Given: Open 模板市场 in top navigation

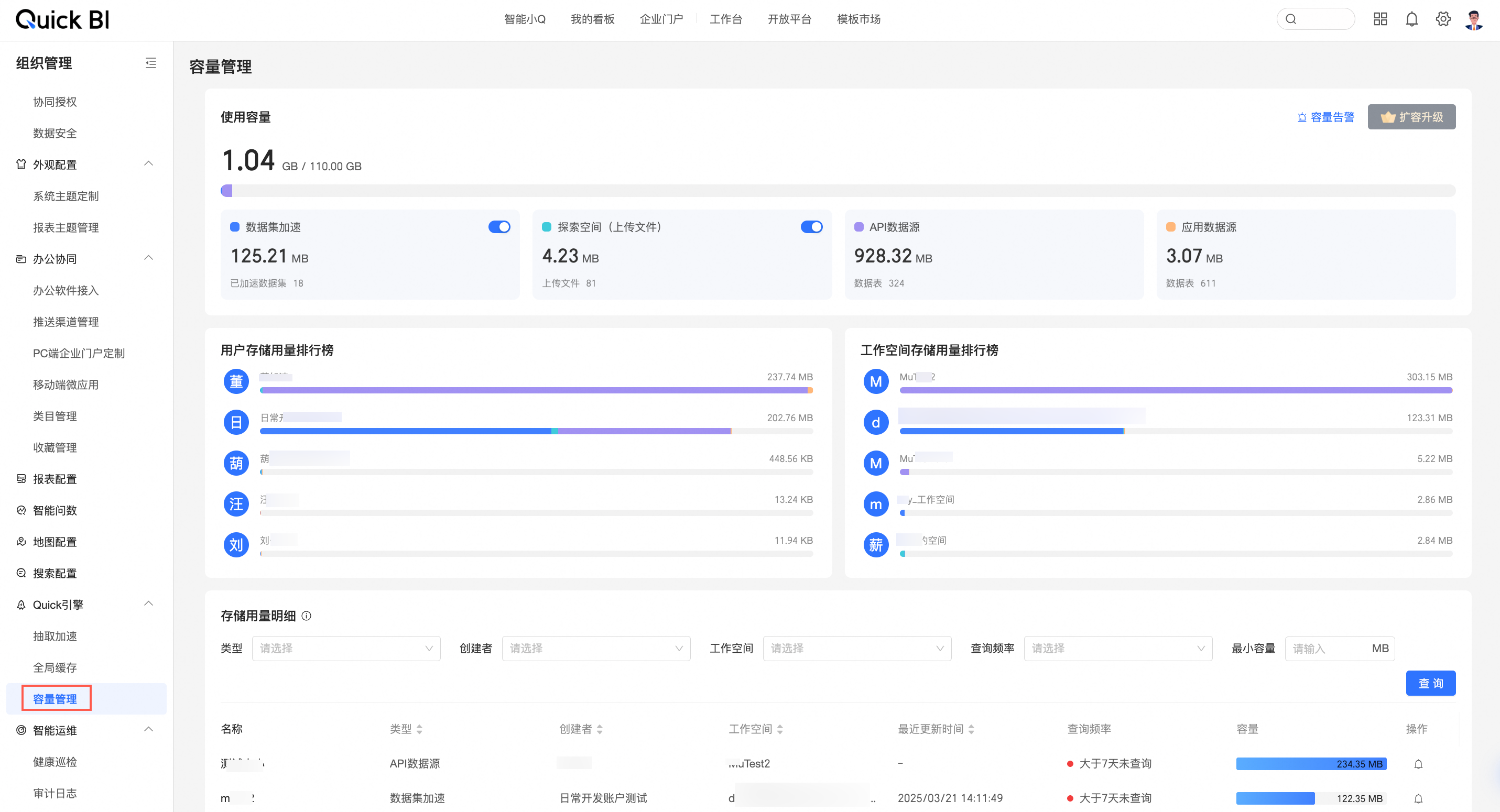Looking at the screenshot, I should (x=858, y=19).
